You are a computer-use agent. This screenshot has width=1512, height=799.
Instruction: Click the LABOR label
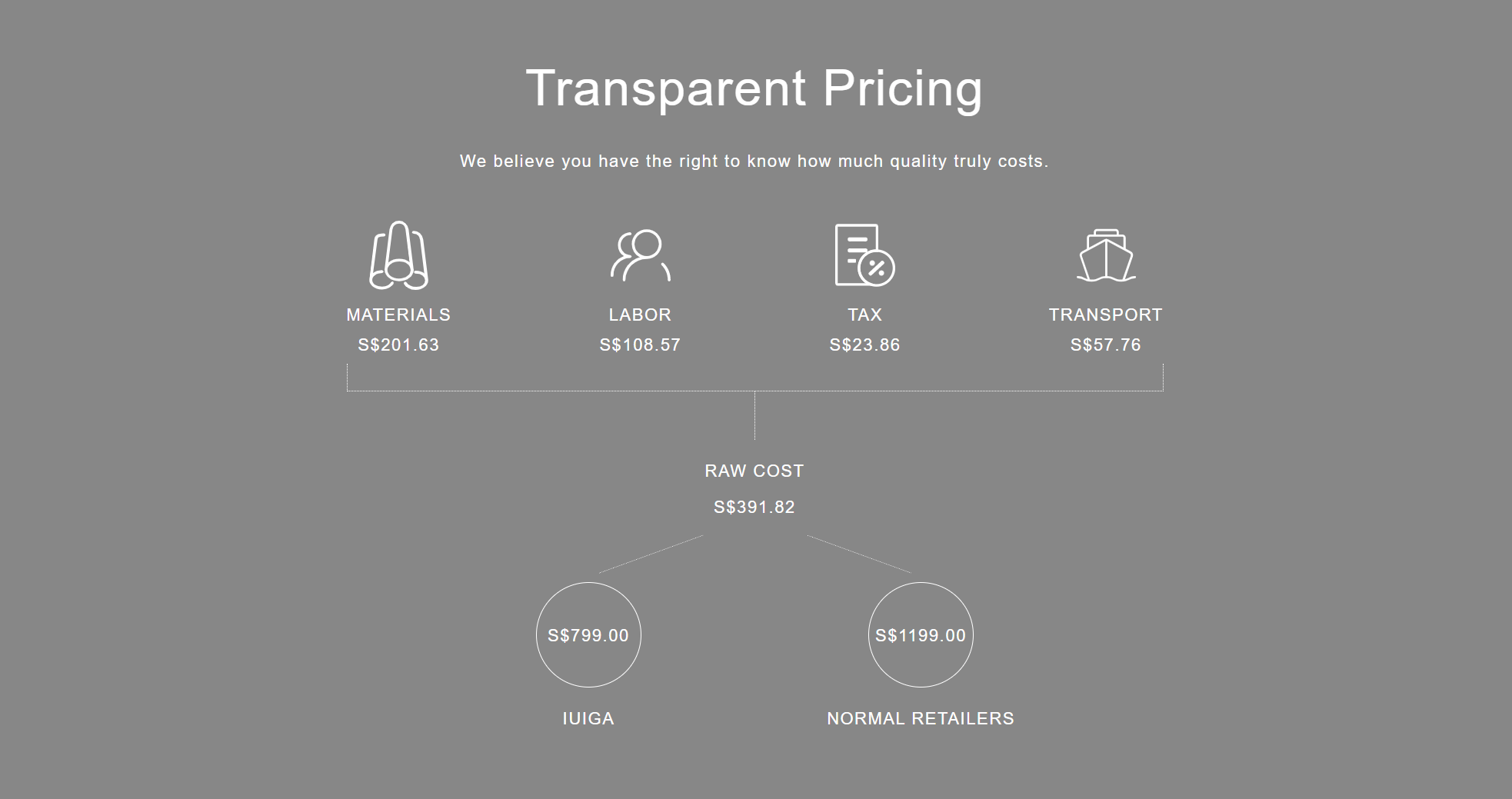640,315
